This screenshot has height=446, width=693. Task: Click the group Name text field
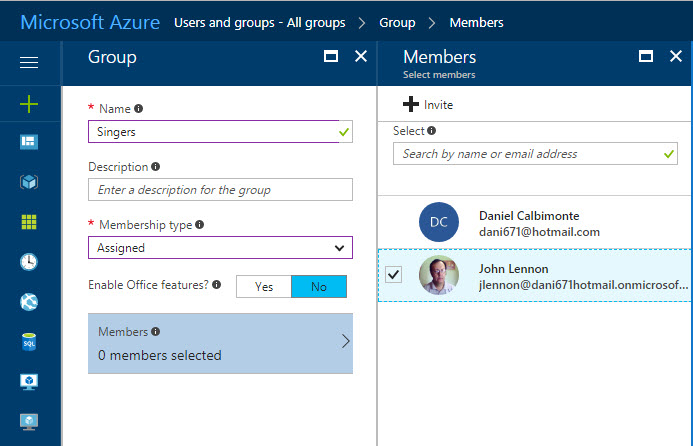pos(212,131)
